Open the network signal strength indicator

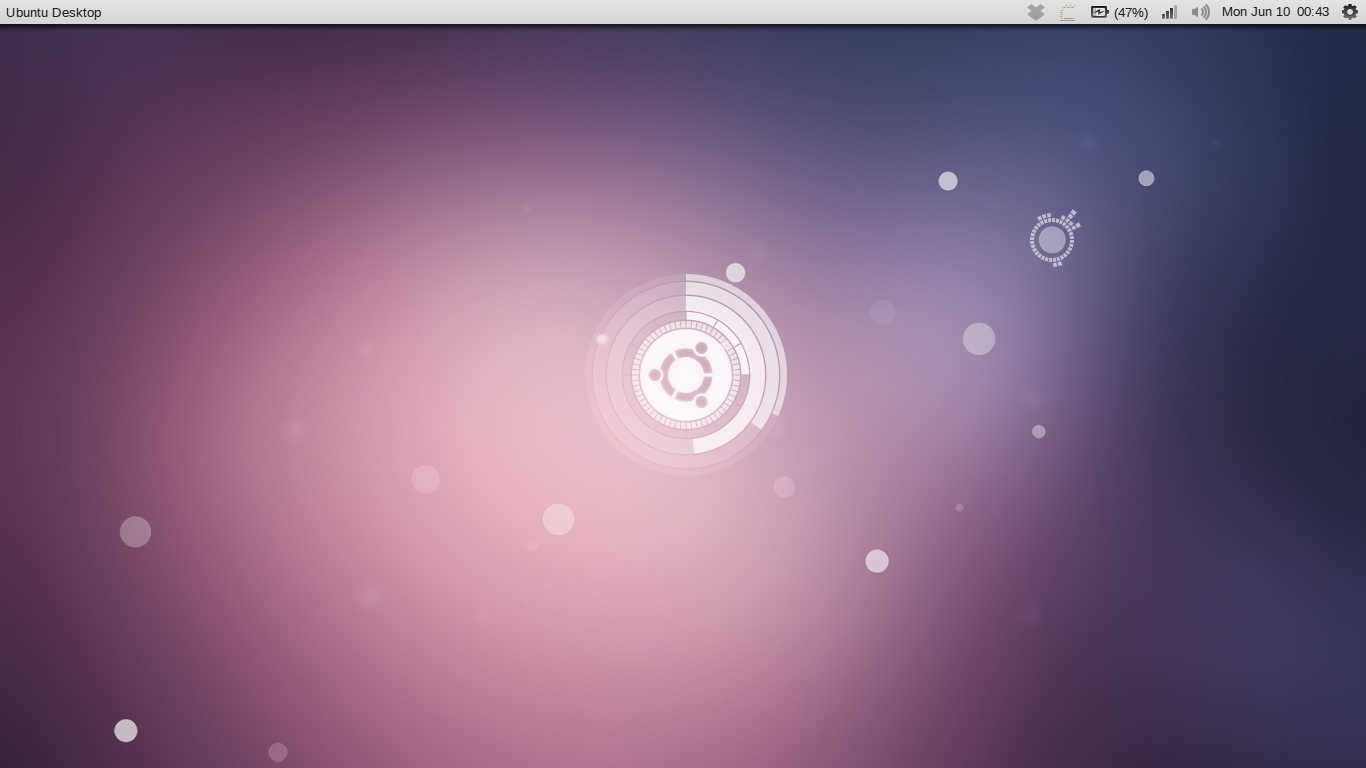(x=1169, y=12)
